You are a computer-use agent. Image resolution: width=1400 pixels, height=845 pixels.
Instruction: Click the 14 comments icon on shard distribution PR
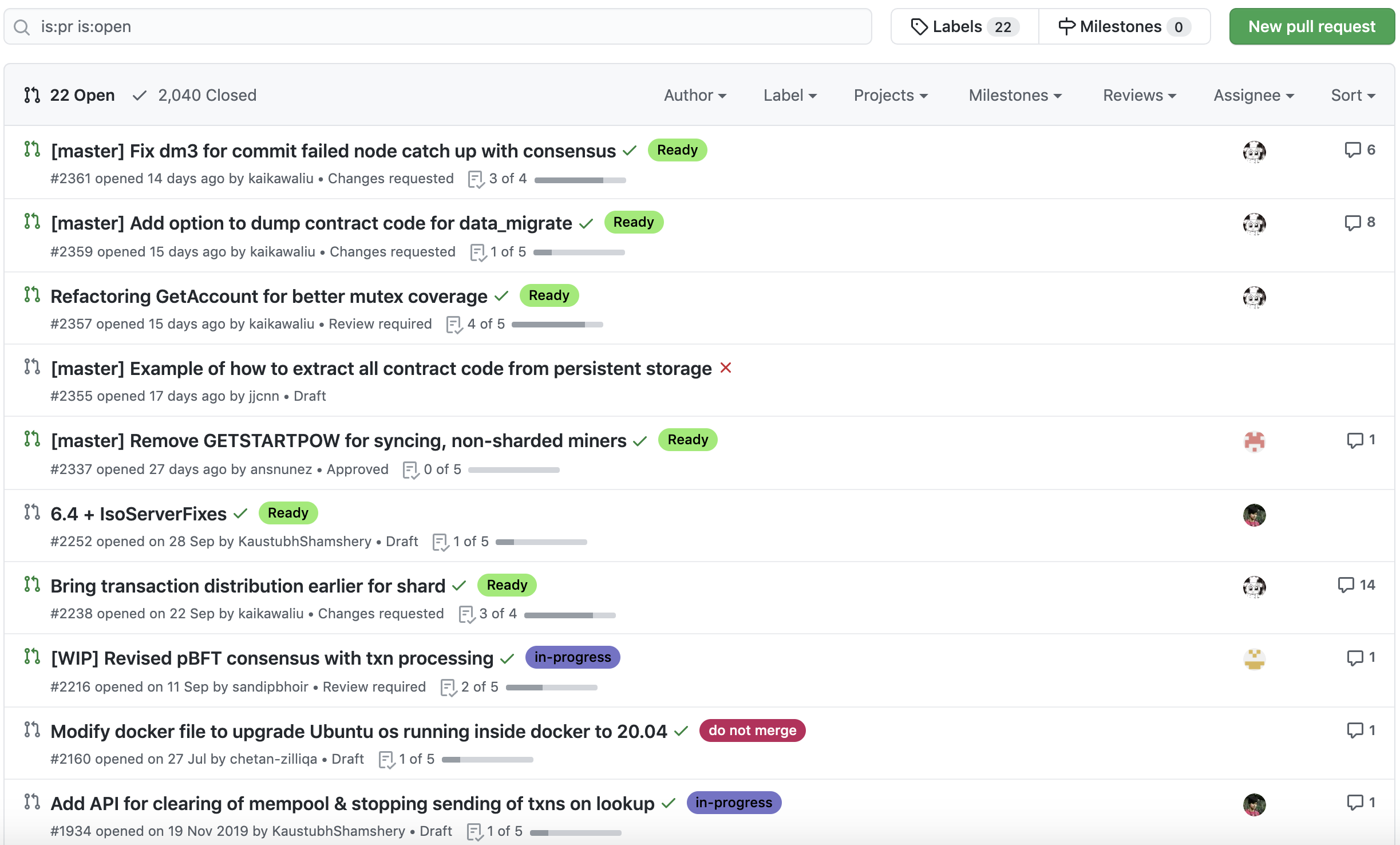tap(1346, 585)
